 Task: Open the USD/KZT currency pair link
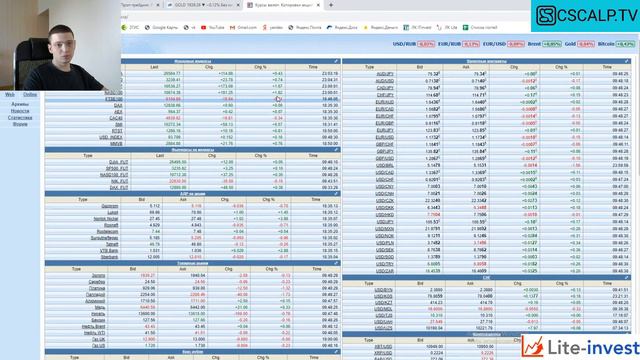[x=384, y=302]
